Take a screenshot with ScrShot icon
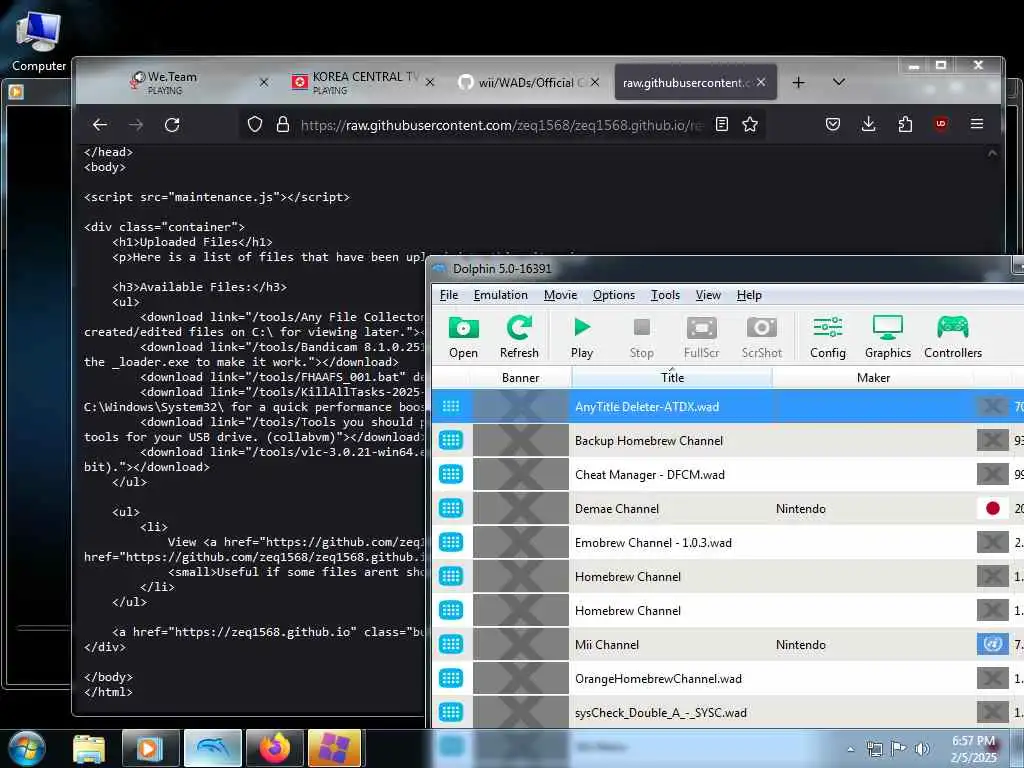Viewport: 1024px width, 768px height. [761, 336]
